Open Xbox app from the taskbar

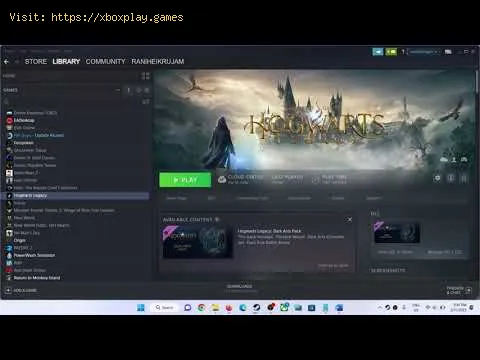pos(284,307)
